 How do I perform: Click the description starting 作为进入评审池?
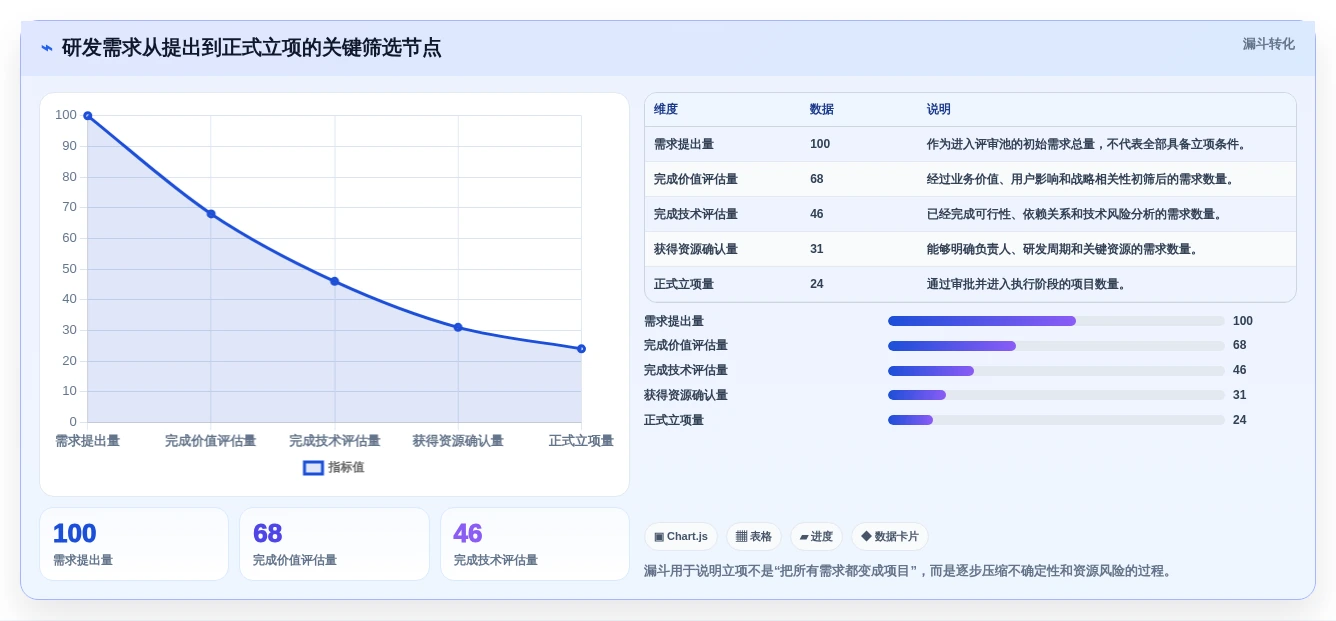click(x=1089, y=144)
